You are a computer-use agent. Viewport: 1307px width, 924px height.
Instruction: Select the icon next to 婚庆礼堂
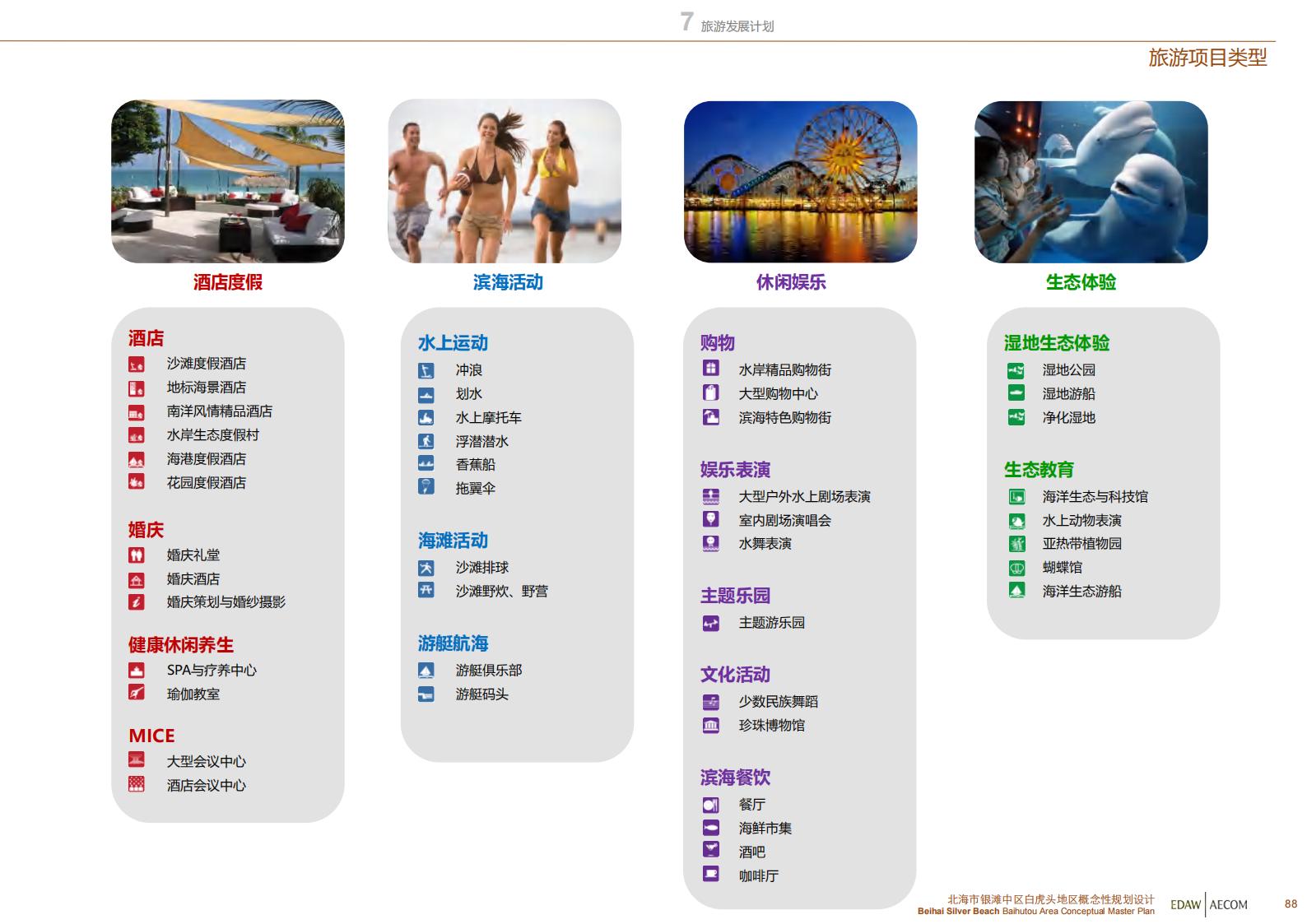coord(137,555)
